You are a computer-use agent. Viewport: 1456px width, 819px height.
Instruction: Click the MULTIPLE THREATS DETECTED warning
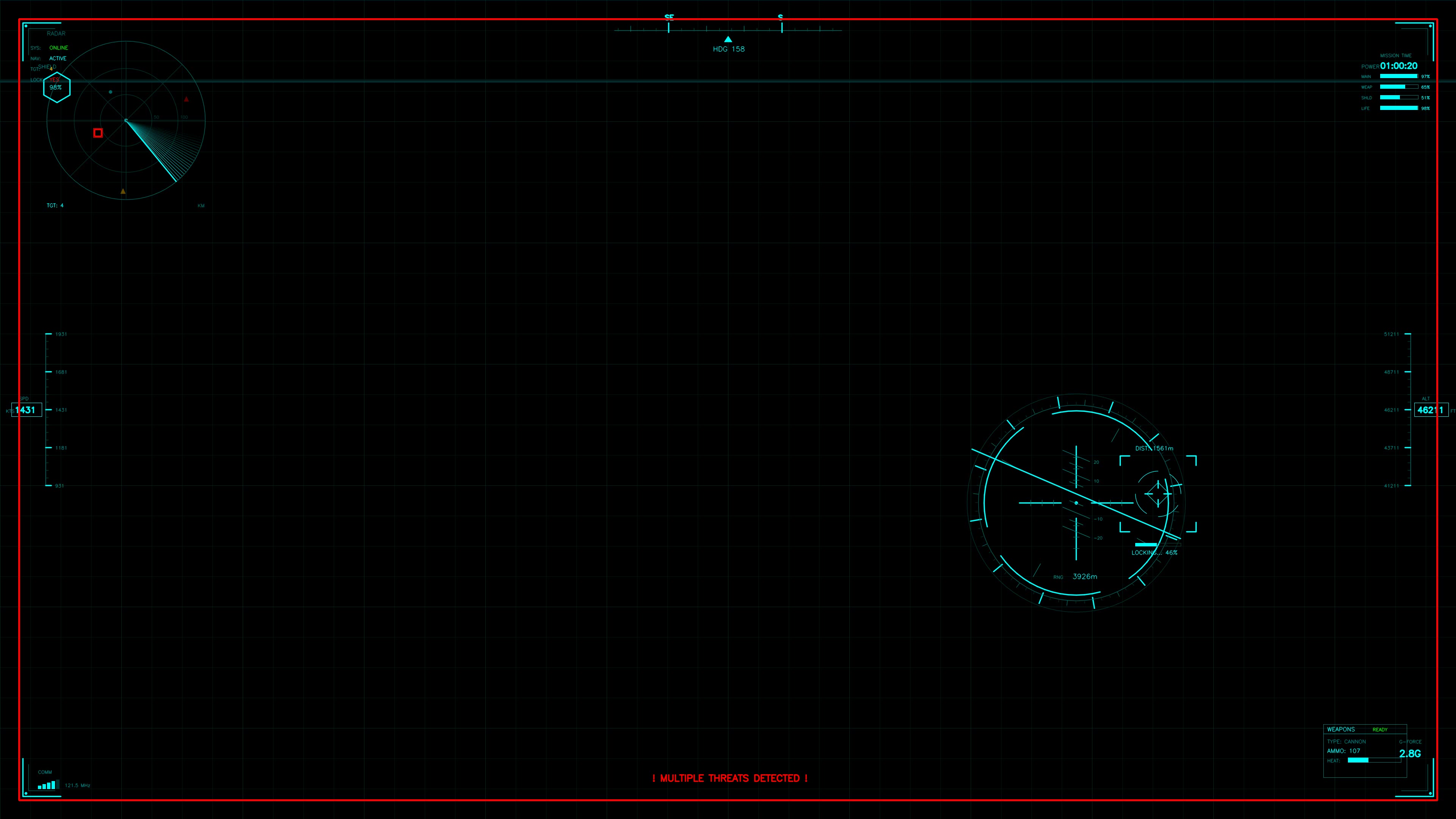click(x=730, y=778)
